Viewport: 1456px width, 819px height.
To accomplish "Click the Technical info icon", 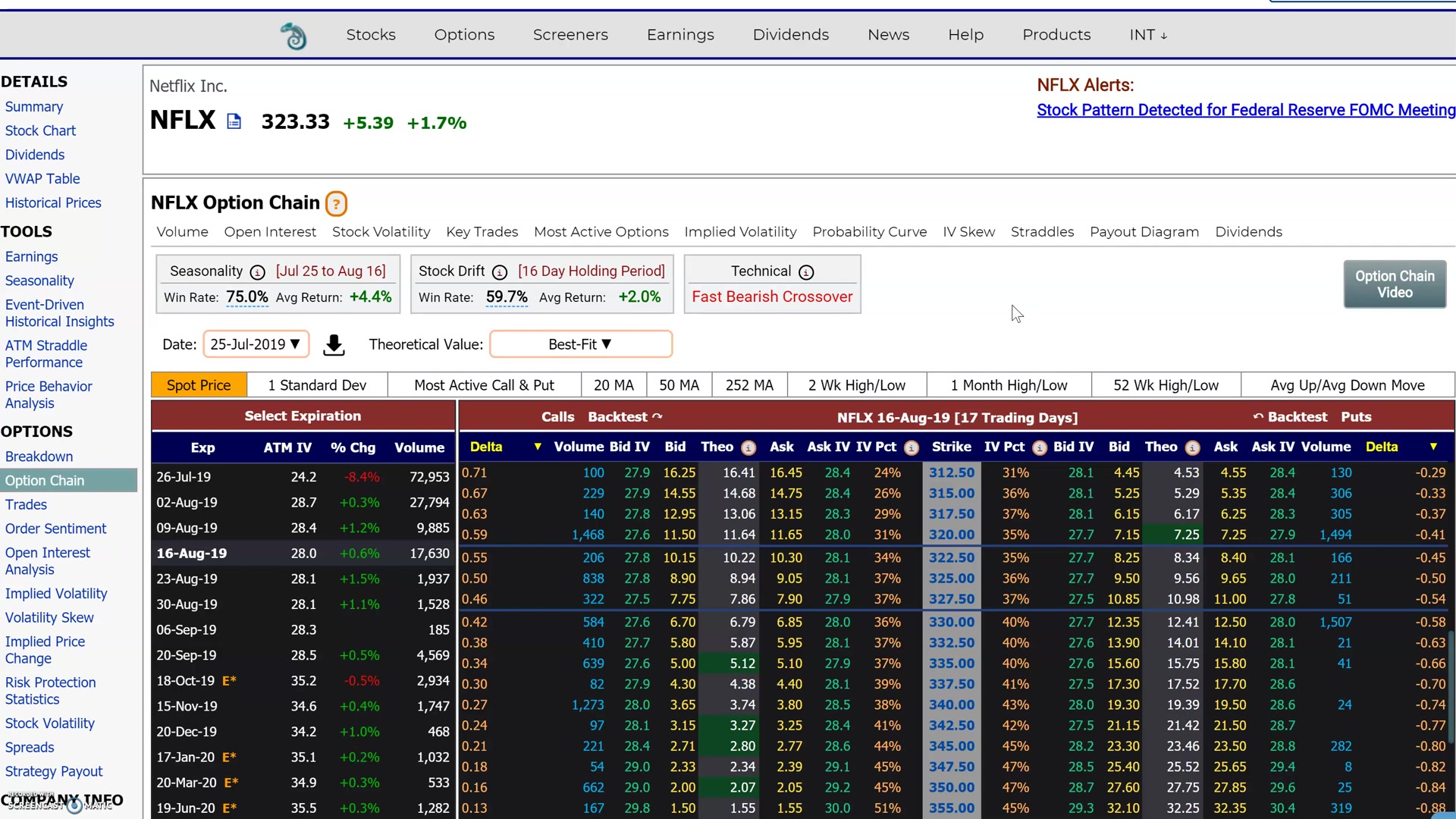I will (806, 272).
